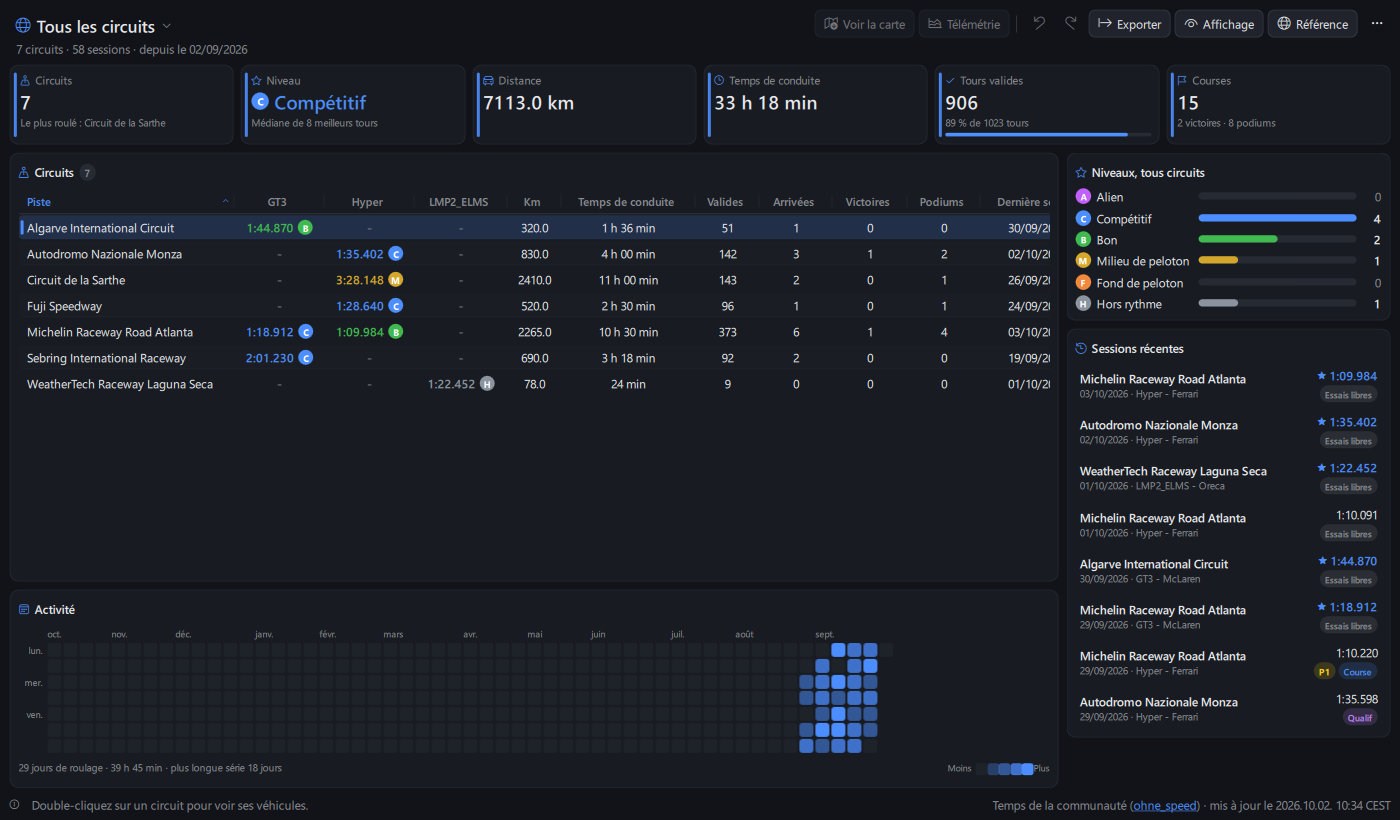Redo the last undone action
Viewport: 1400px width, 820px height.
(1070, 24)
